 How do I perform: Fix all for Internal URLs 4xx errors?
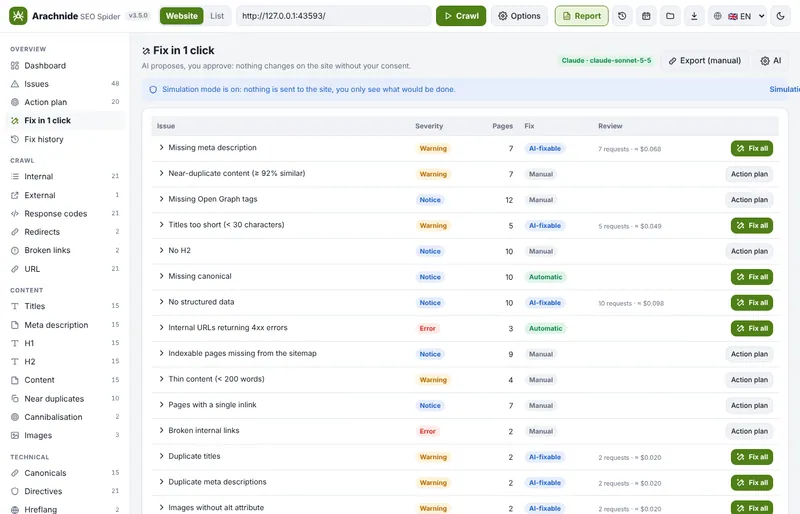click(x=752, y=328)
